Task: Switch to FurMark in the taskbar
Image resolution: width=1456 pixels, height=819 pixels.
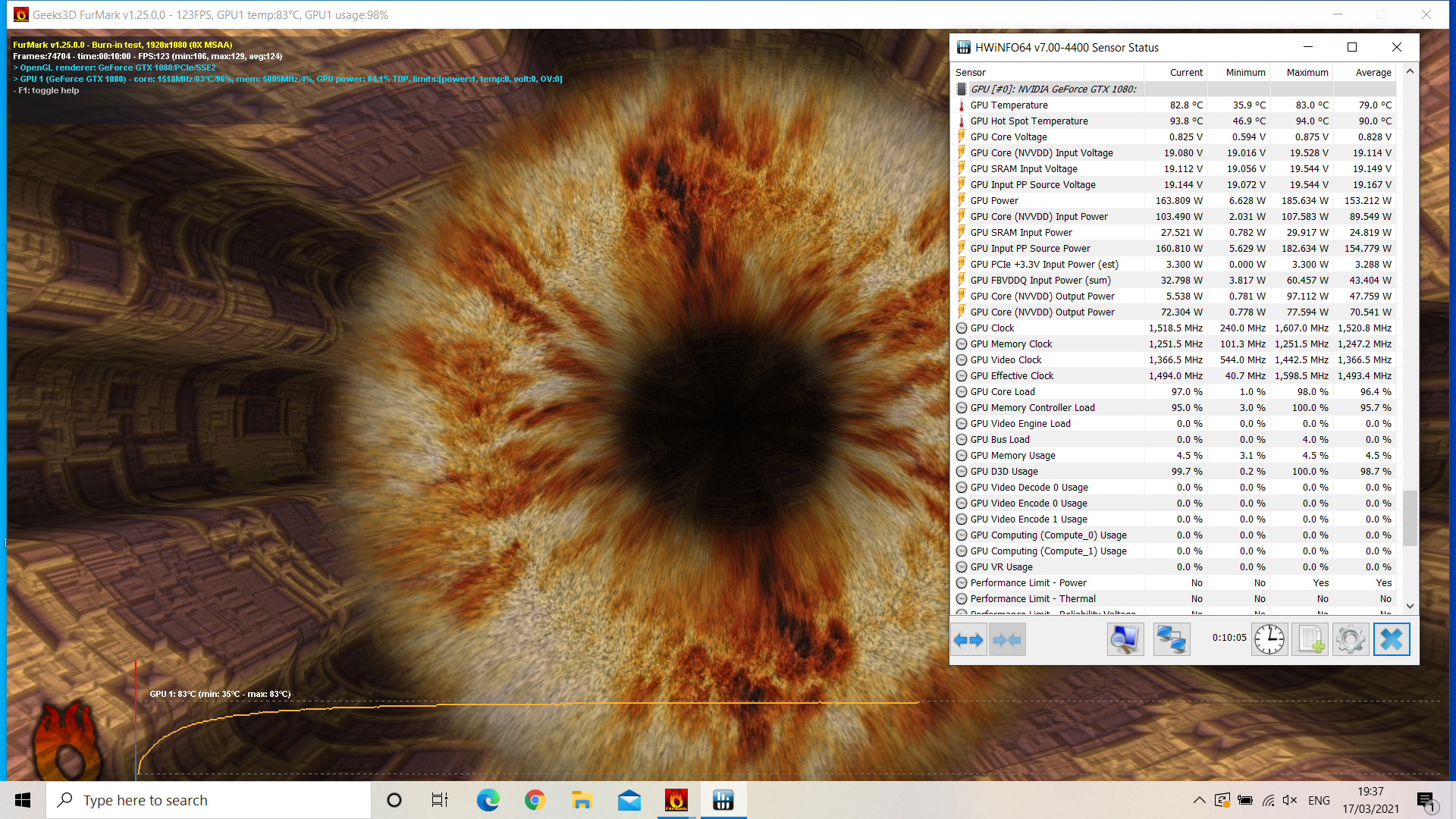Action: pyautogui.click(x=676, y=800)
